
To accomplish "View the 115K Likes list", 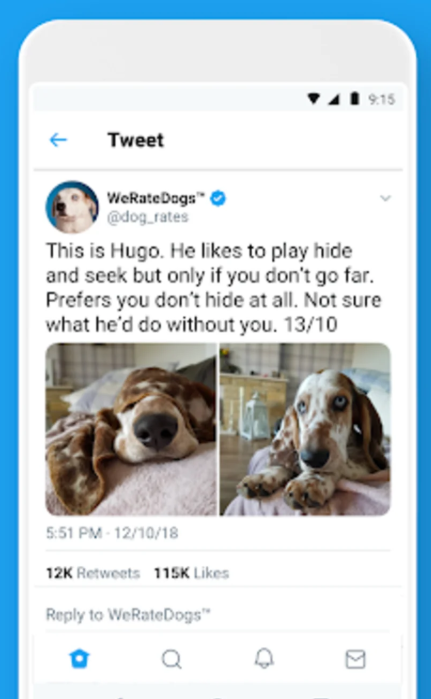I will (x=191, y=573).
